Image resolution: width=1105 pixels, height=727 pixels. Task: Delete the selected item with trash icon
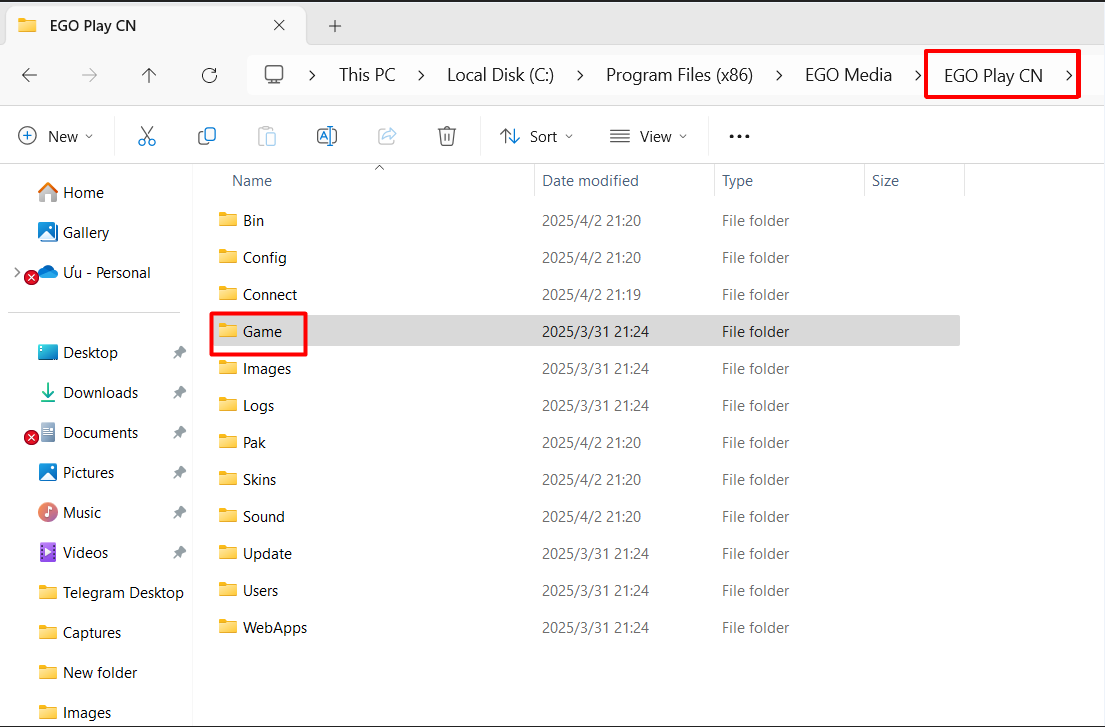pos(447,136)
